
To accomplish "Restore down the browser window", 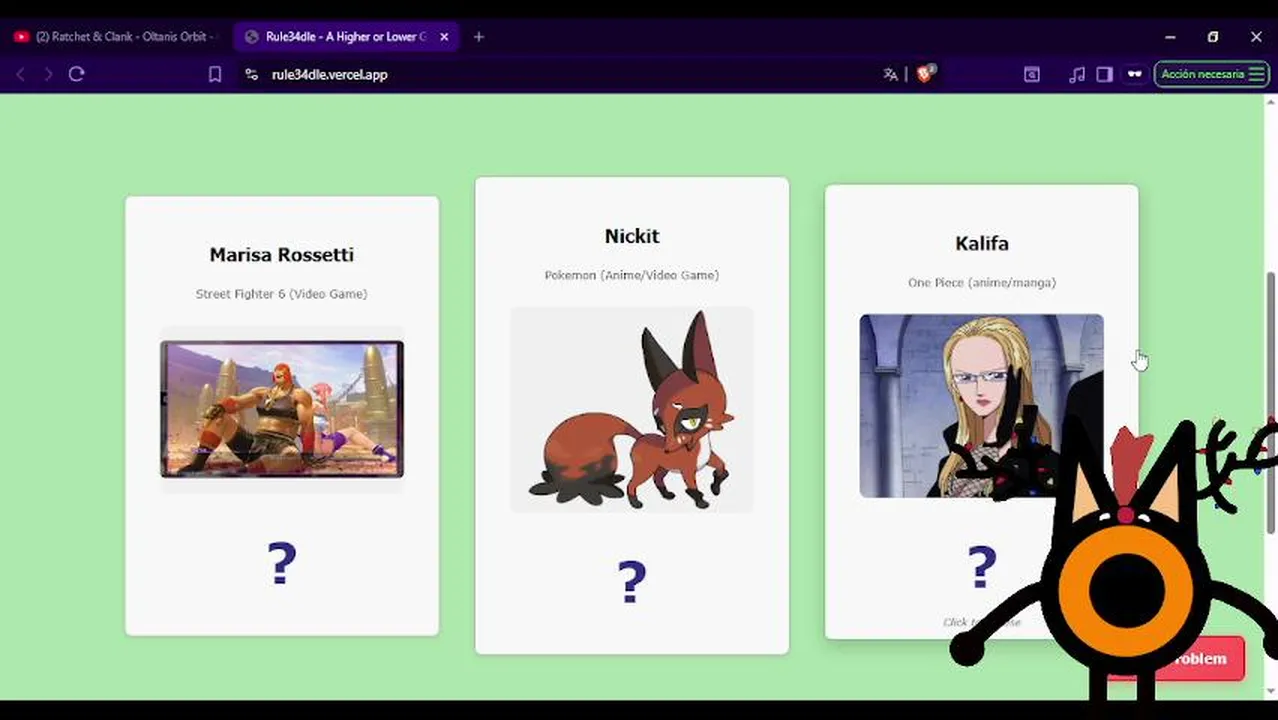I will [1213, 37].
